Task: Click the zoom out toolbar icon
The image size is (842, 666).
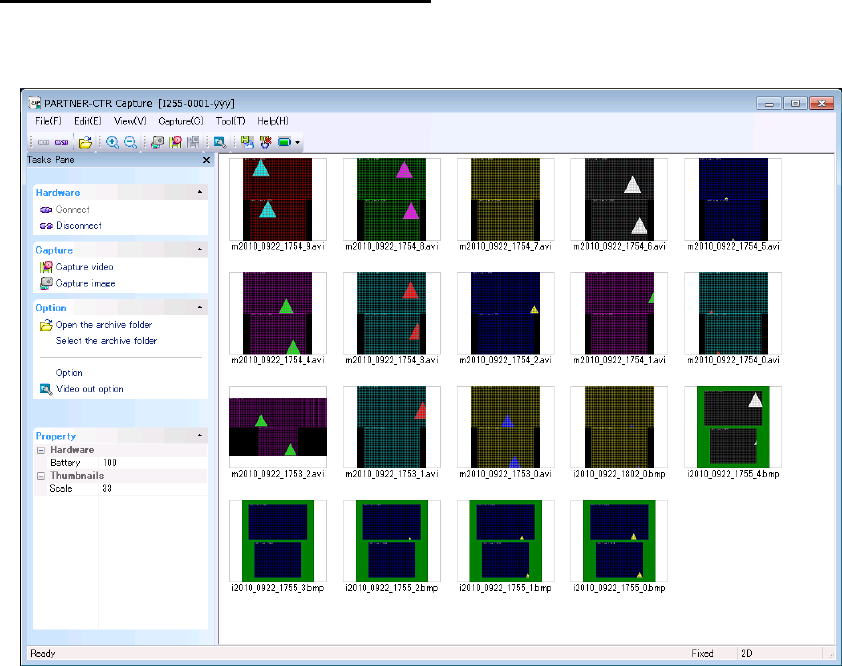Action: click(x=128, y=143)
